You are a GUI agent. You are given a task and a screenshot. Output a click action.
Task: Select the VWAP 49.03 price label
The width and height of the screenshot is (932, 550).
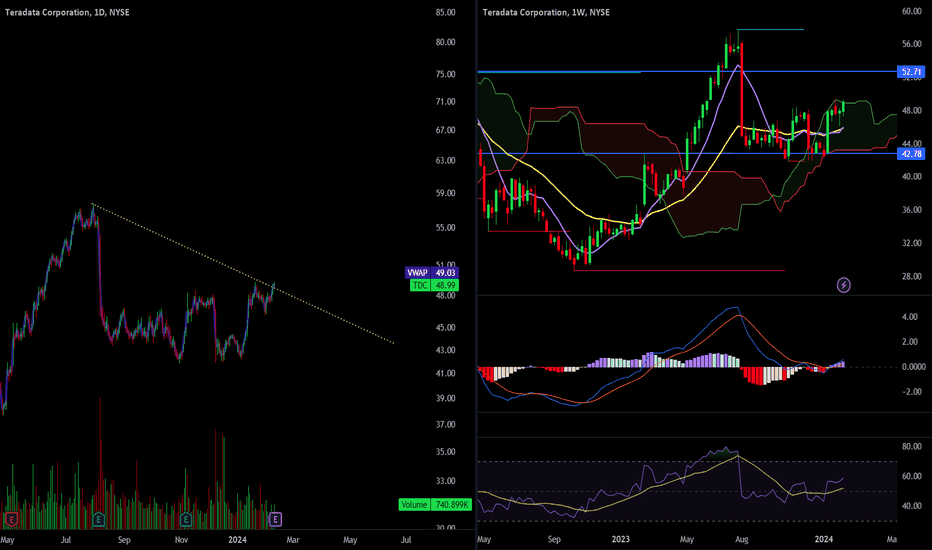click(432, 273)
